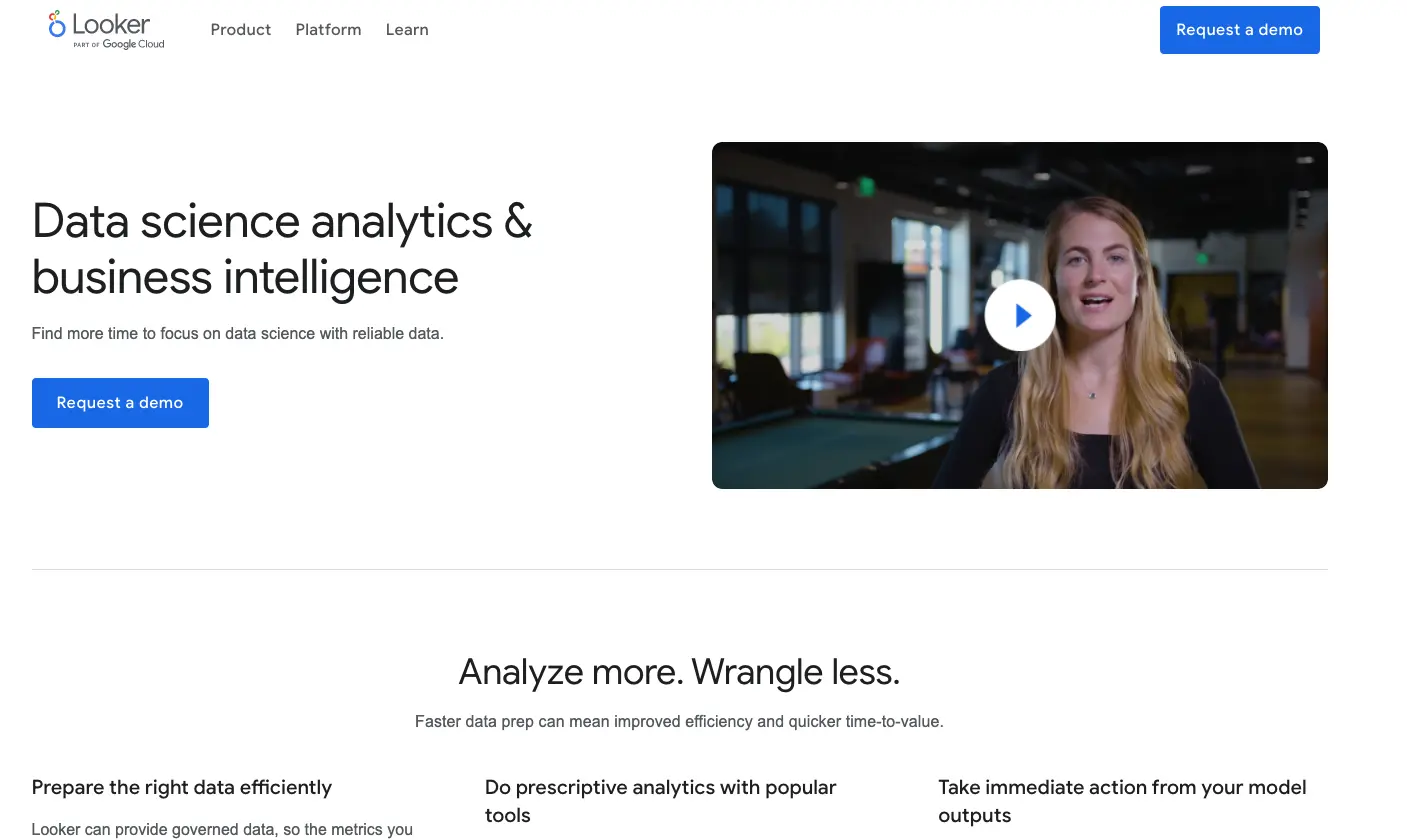
Task: Click the header Request a demo button
Action: [x=1239, y=30]
